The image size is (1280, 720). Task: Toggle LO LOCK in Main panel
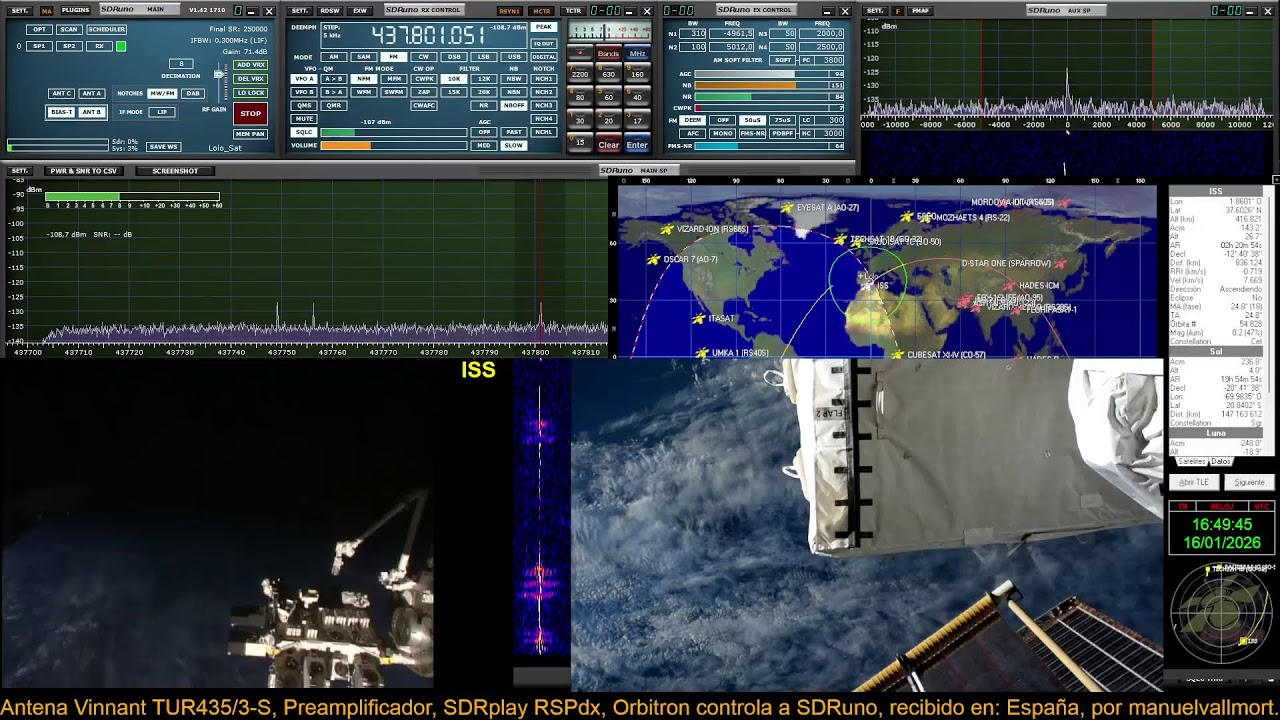click(x=251, y=93)
